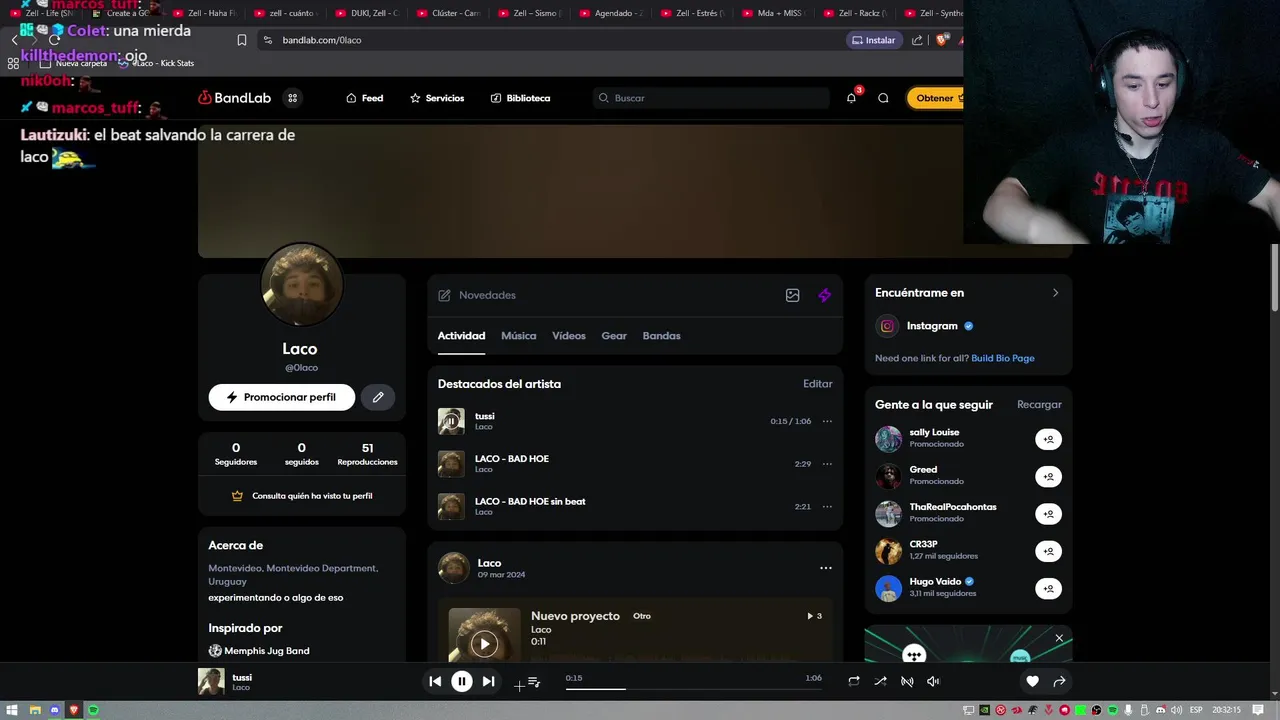Play the Nuevo proyecto track

pos(484,644)
